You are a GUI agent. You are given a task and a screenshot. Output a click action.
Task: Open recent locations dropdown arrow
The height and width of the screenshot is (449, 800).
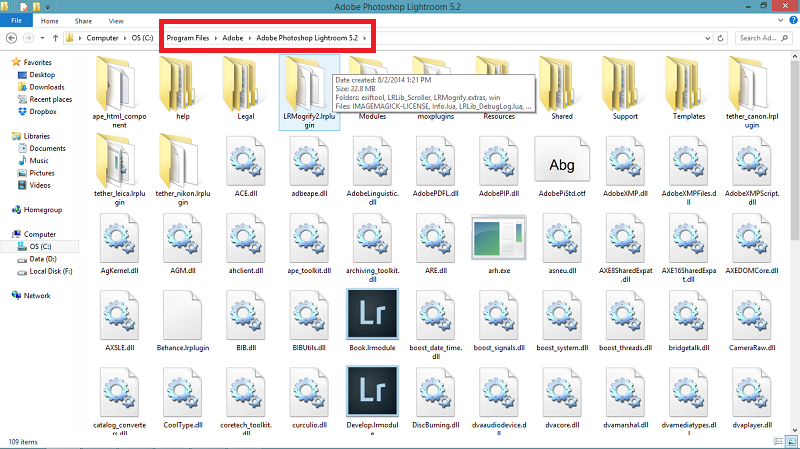pyautogui.click(x=42, y=38)
